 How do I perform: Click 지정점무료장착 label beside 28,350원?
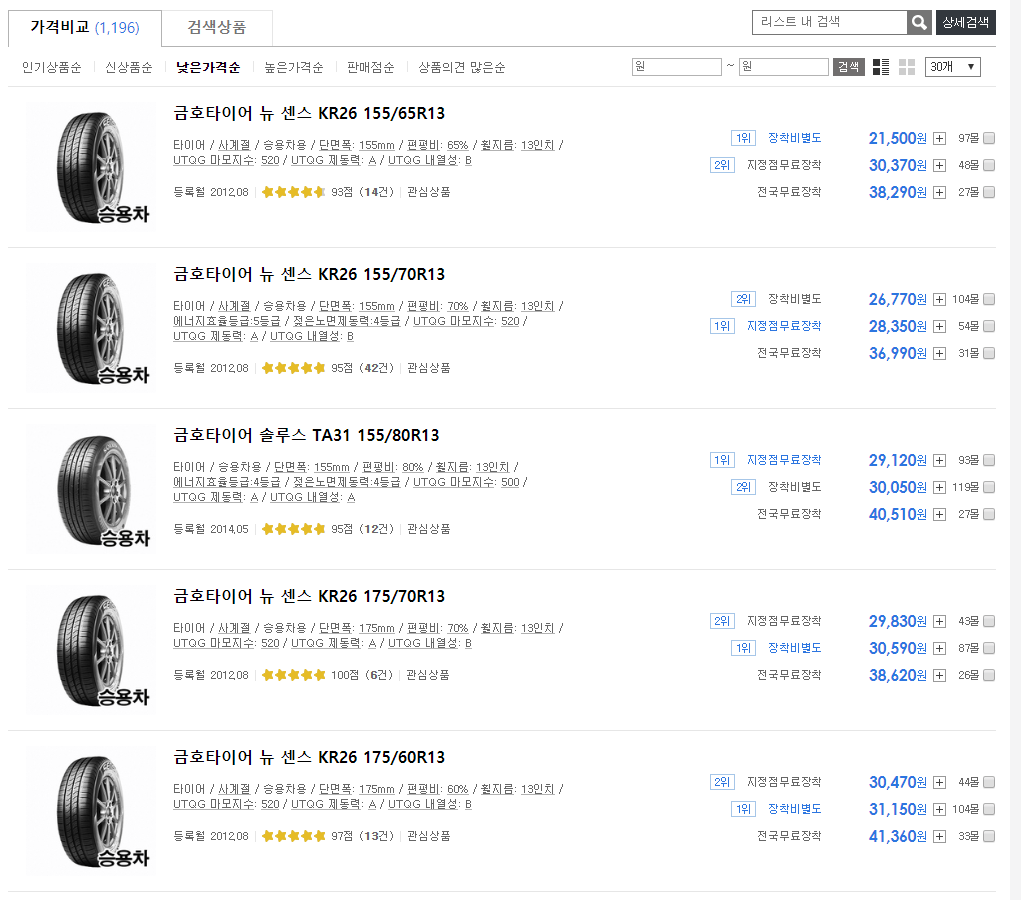coord(784,326)
